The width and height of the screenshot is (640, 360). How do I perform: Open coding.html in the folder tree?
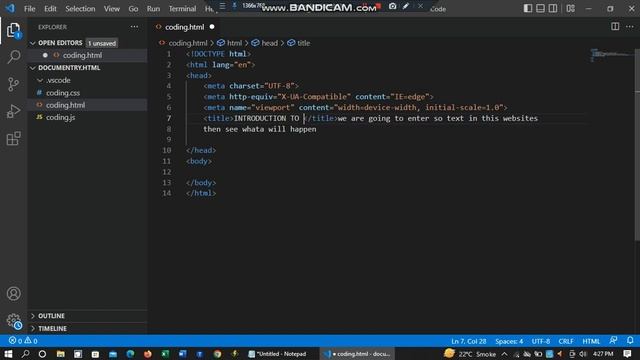(x=65, y=105)
